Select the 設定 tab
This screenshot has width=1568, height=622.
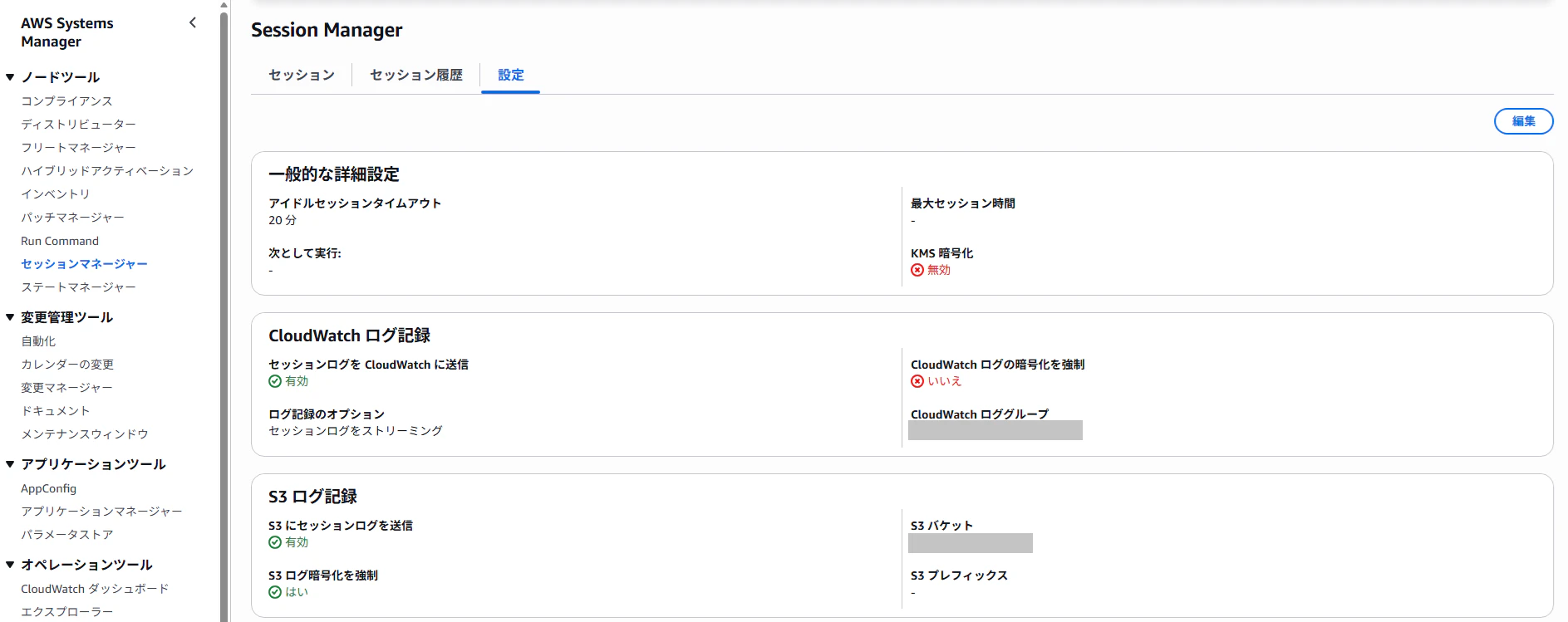(x=511, y=75)
